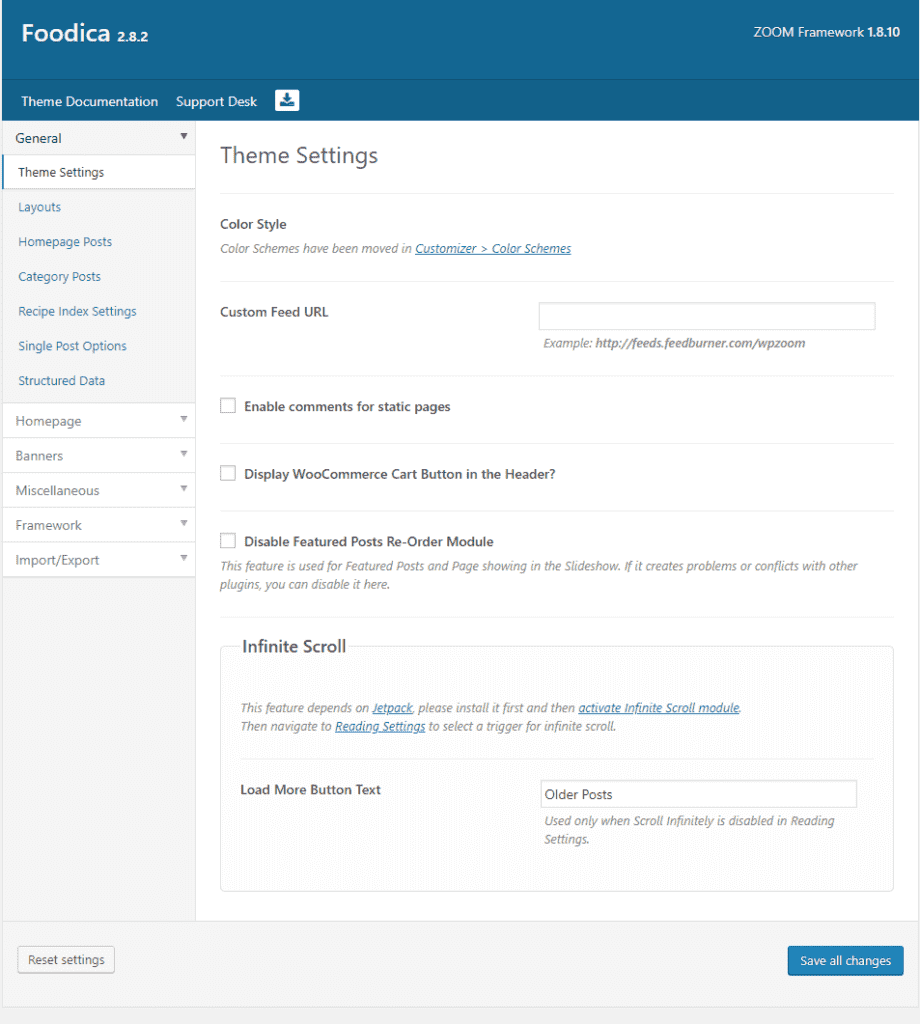Enable comments for static pages checkbox
The width and height of the screenshot is (920, 1024).
click(x=228, y=406)
